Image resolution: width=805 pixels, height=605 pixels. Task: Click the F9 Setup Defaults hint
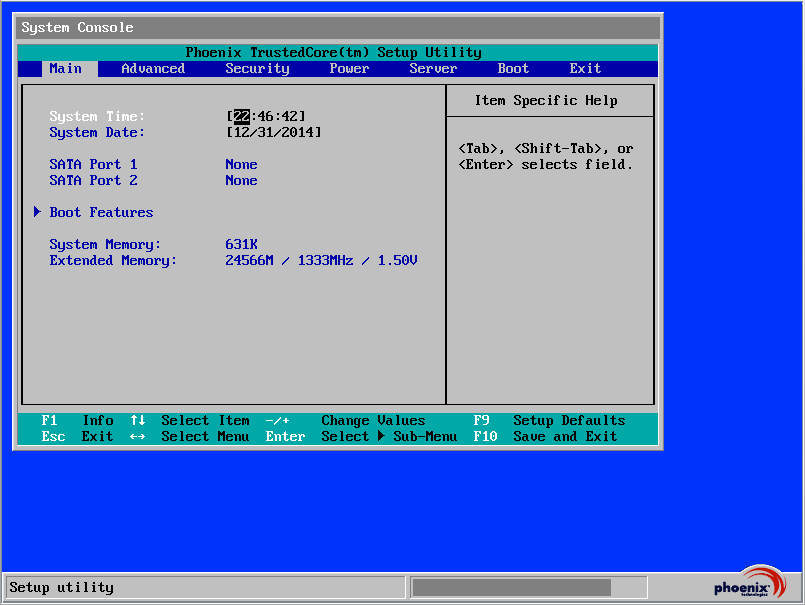(549, 421)
